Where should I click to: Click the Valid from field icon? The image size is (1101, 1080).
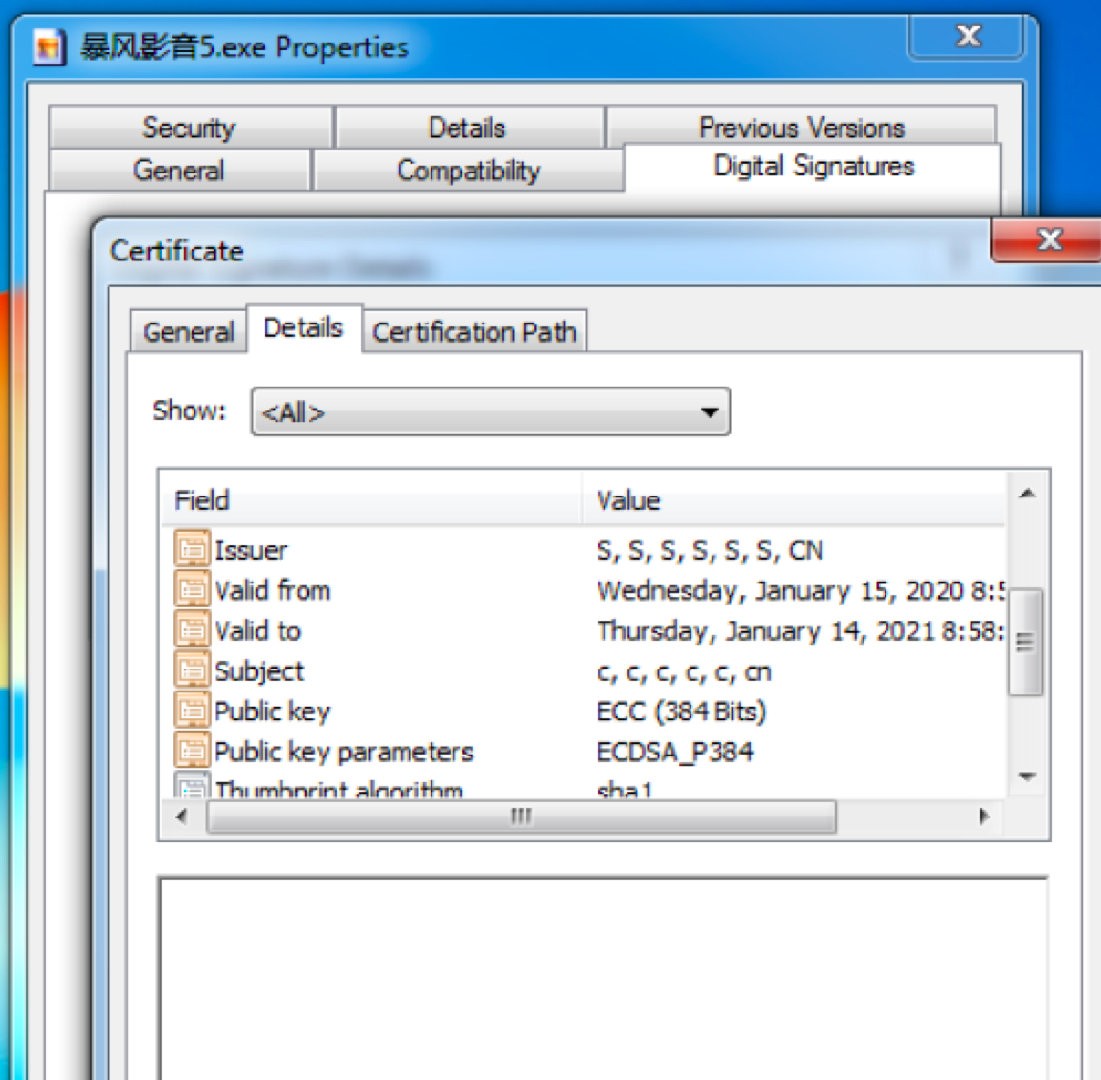click(191, 590)
